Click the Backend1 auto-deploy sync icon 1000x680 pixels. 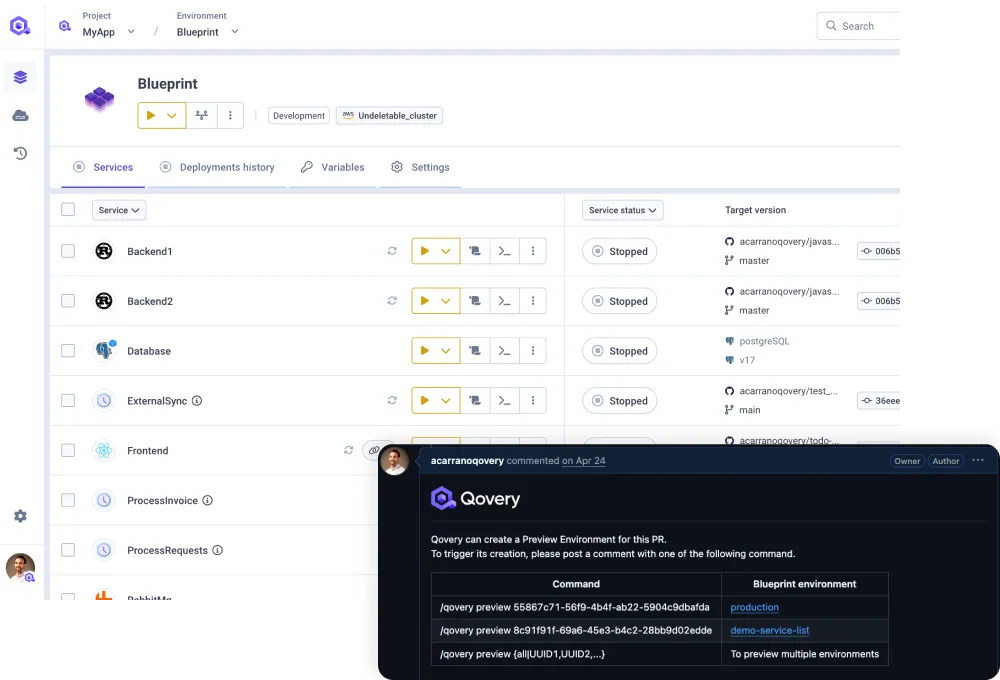tap(392, 251)
